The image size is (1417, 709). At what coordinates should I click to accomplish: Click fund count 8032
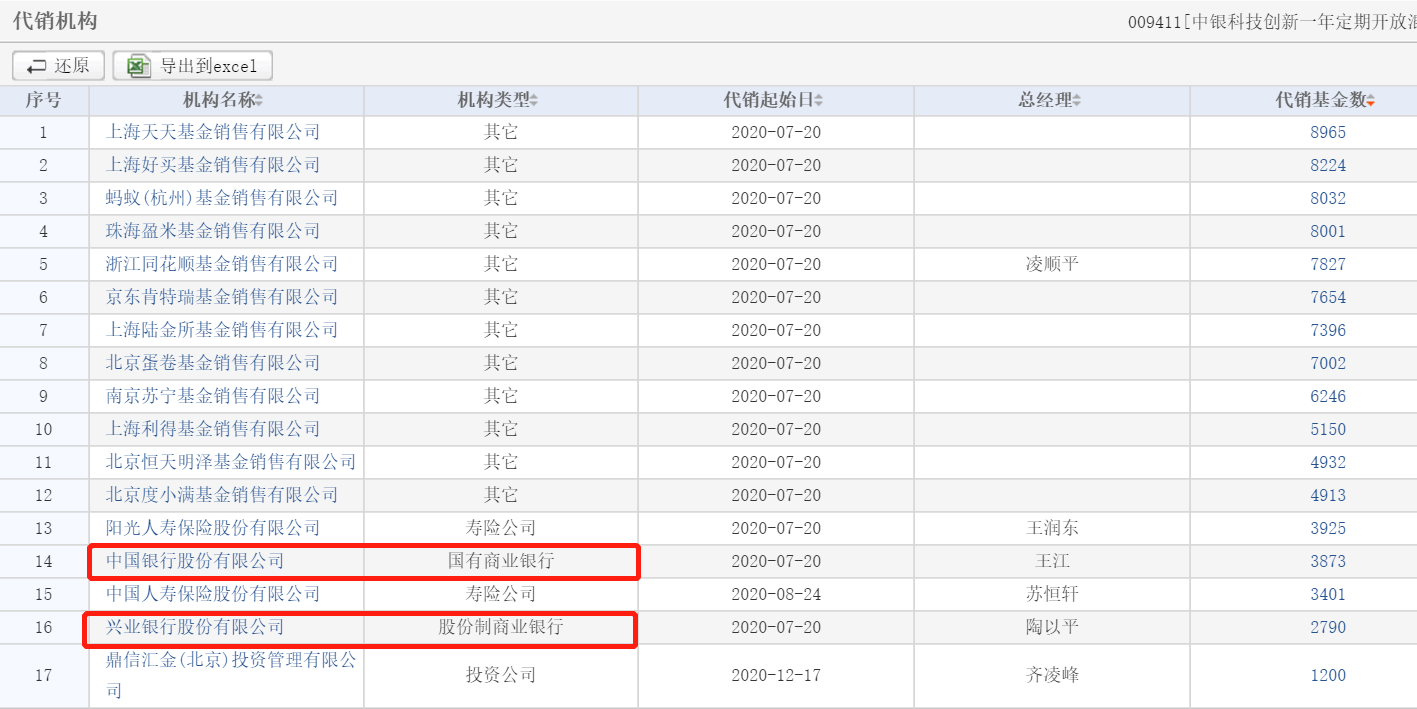click(1328, 198)
